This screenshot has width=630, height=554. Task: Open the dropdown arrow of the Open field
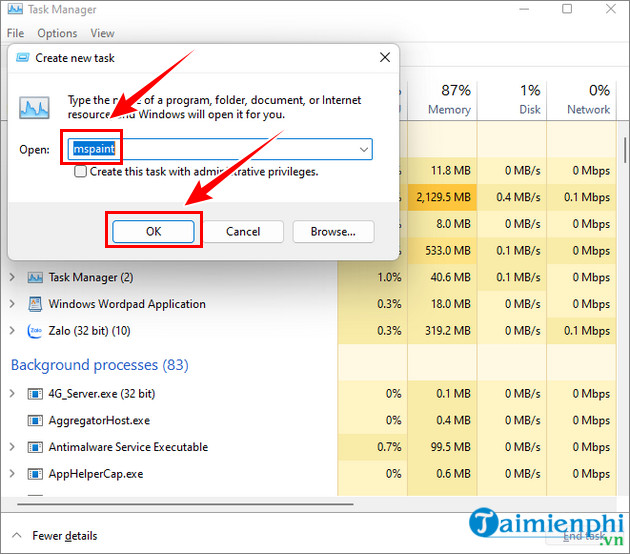click(363, 149)
